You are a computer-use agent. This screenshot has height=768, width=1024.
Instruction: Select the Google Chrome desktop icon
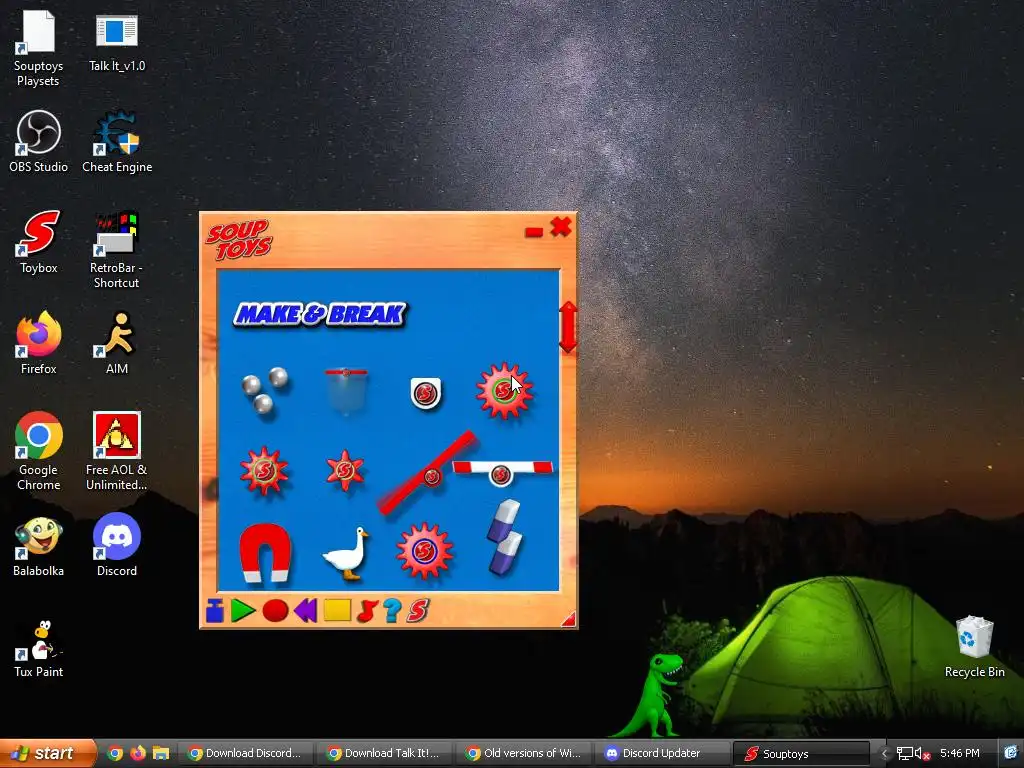[x=39, y=451]
